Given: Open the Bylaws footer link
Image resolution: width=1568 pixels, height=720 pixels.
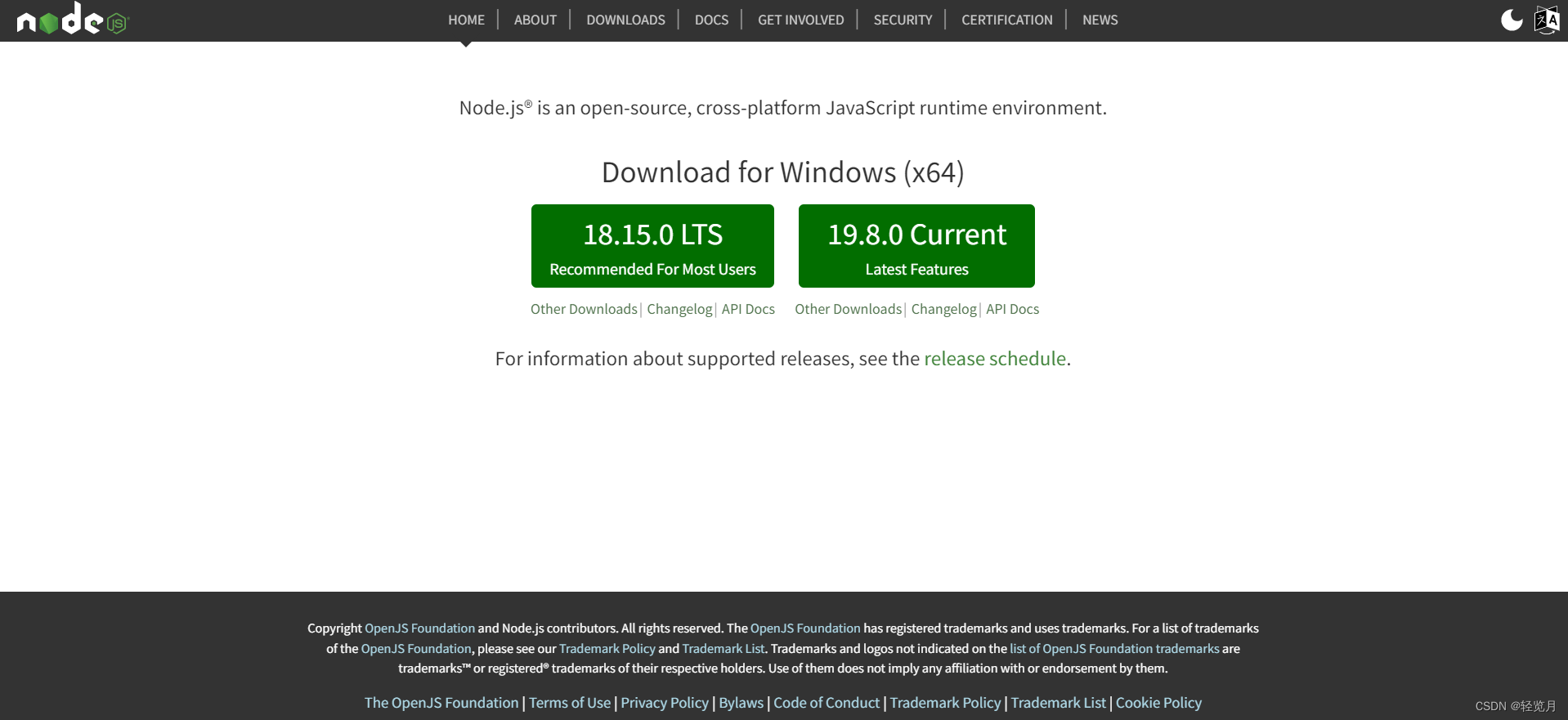Looking at the screenshot, I should 741,703.
